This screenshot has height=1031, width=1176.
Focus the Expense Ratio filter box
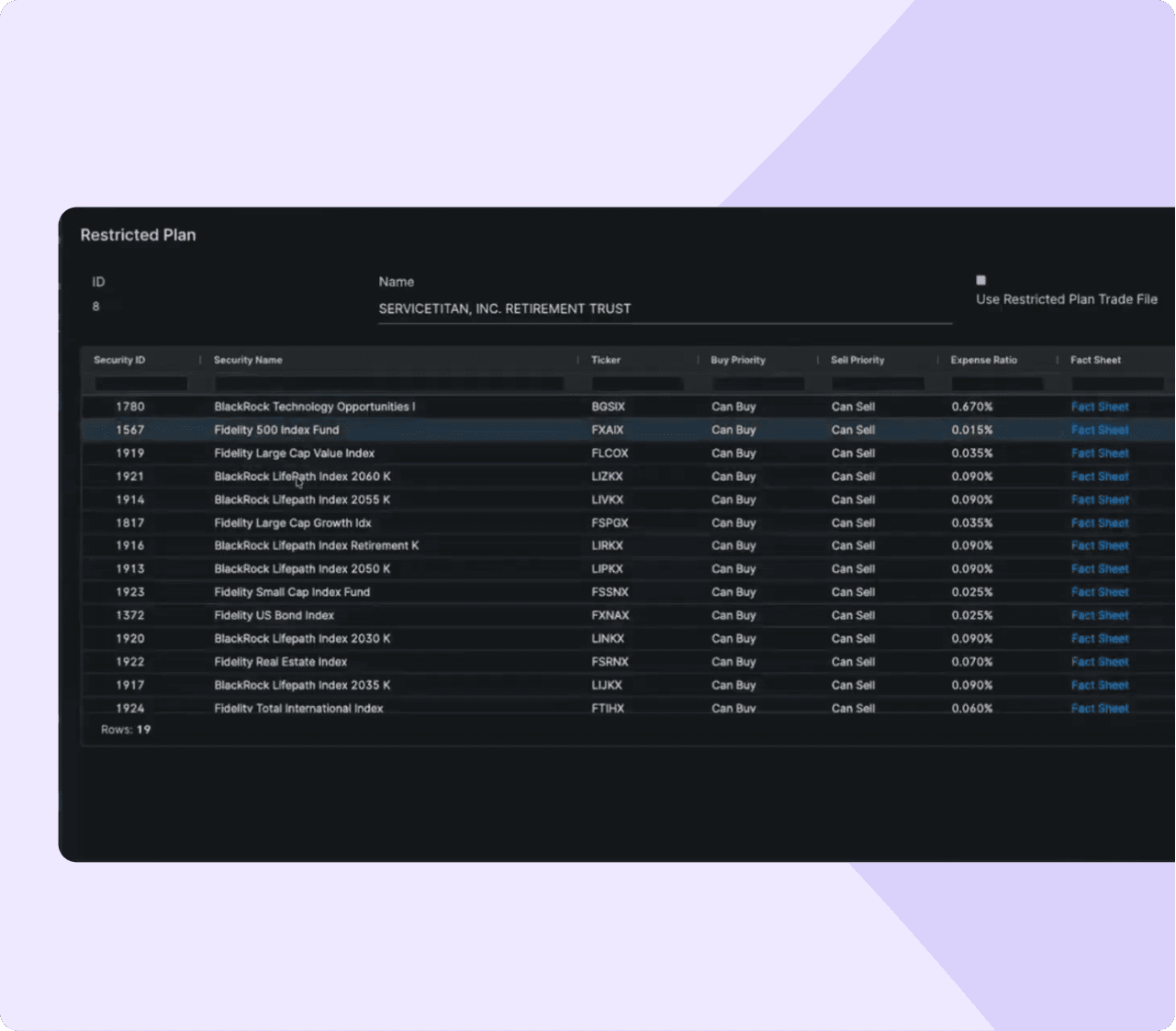(998, 384)
